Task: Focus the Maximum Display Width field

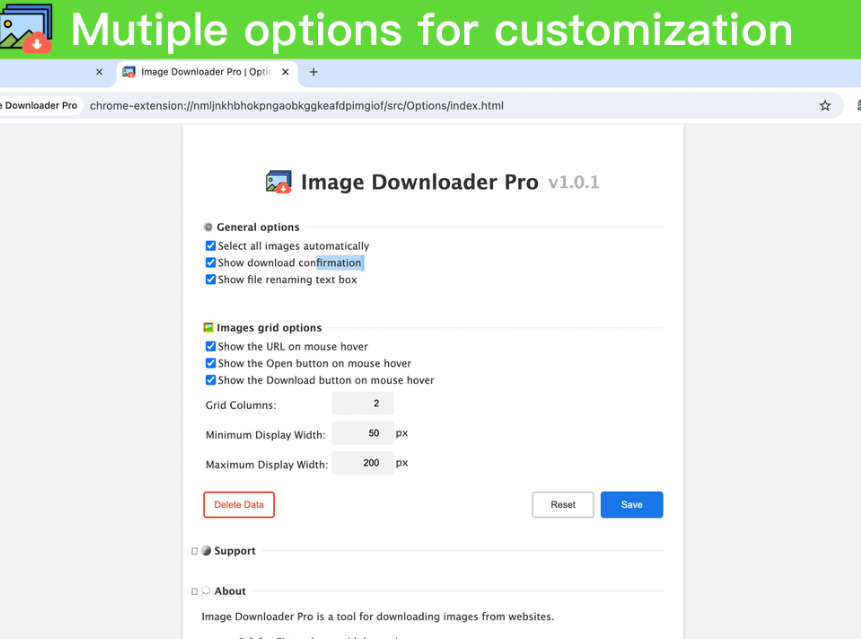Action: 363,463
